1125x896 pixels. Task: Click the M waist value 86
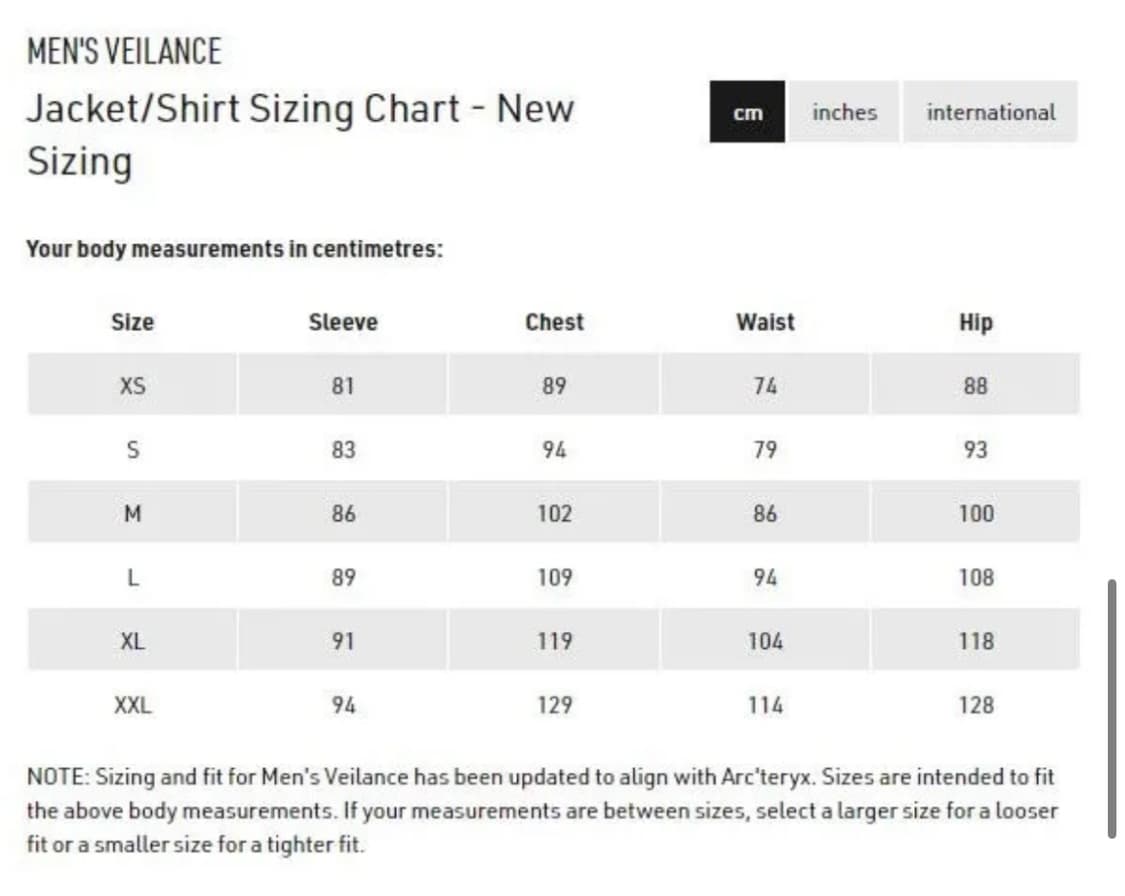(765, 513)
